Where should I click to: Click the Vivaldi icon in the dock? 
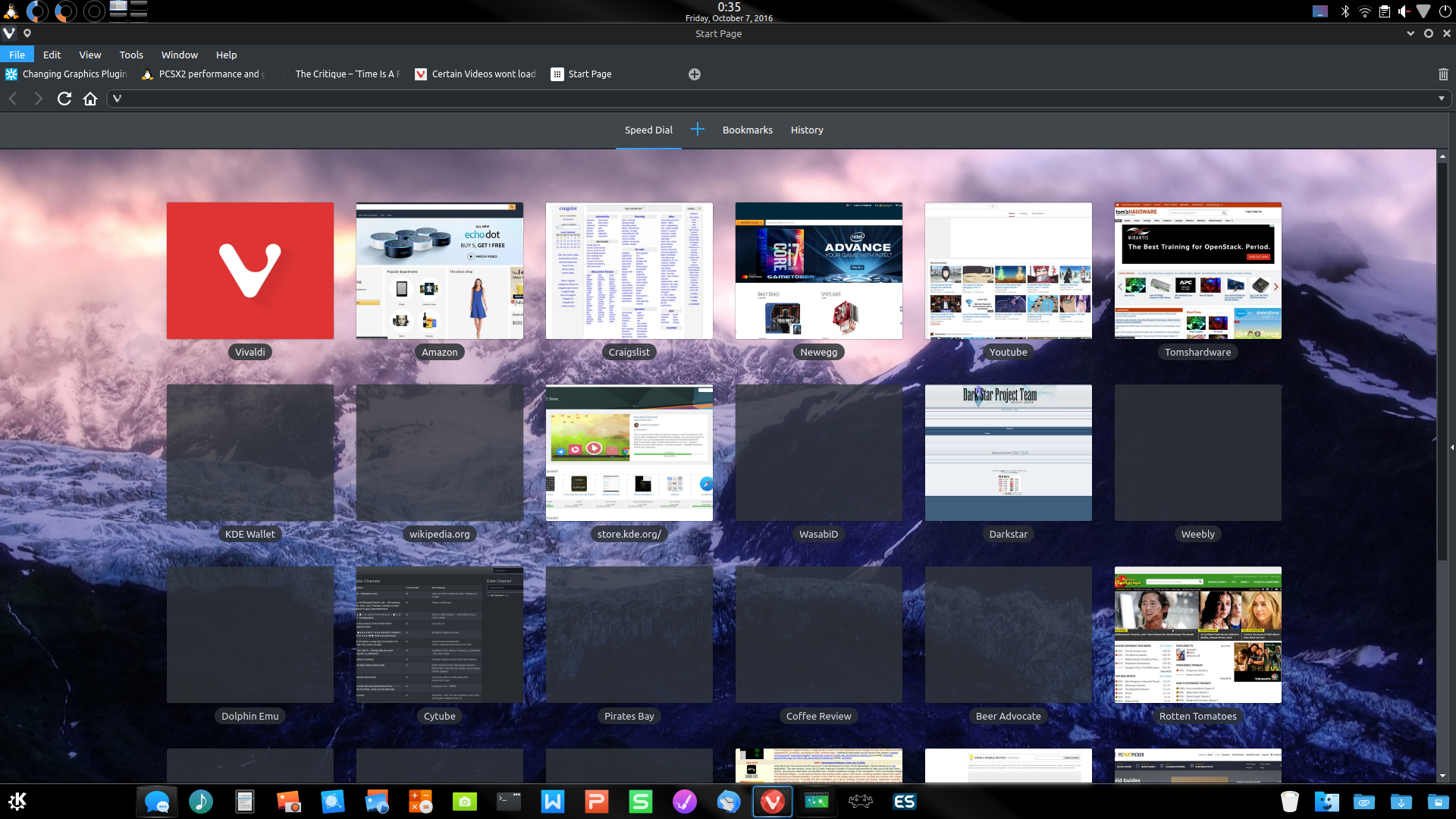(x=773, y=802)
